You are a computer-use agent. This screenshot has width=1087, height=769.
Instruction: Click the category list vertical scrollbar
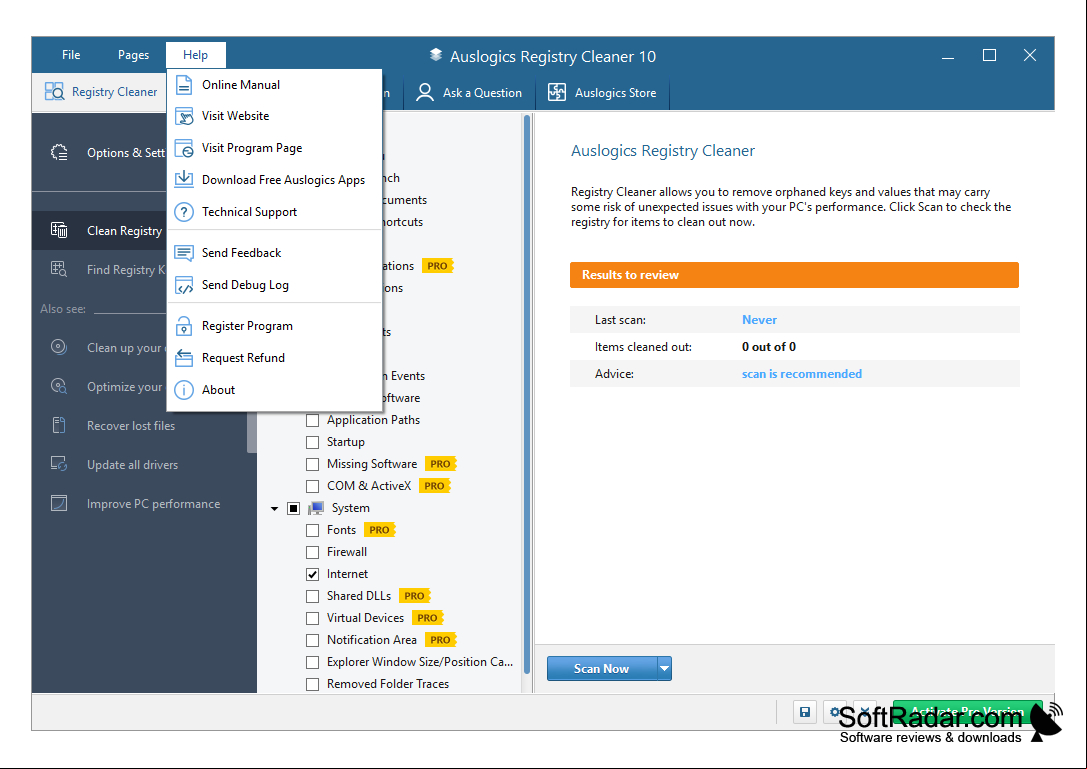pyautogui.click(x=527, y=395)
